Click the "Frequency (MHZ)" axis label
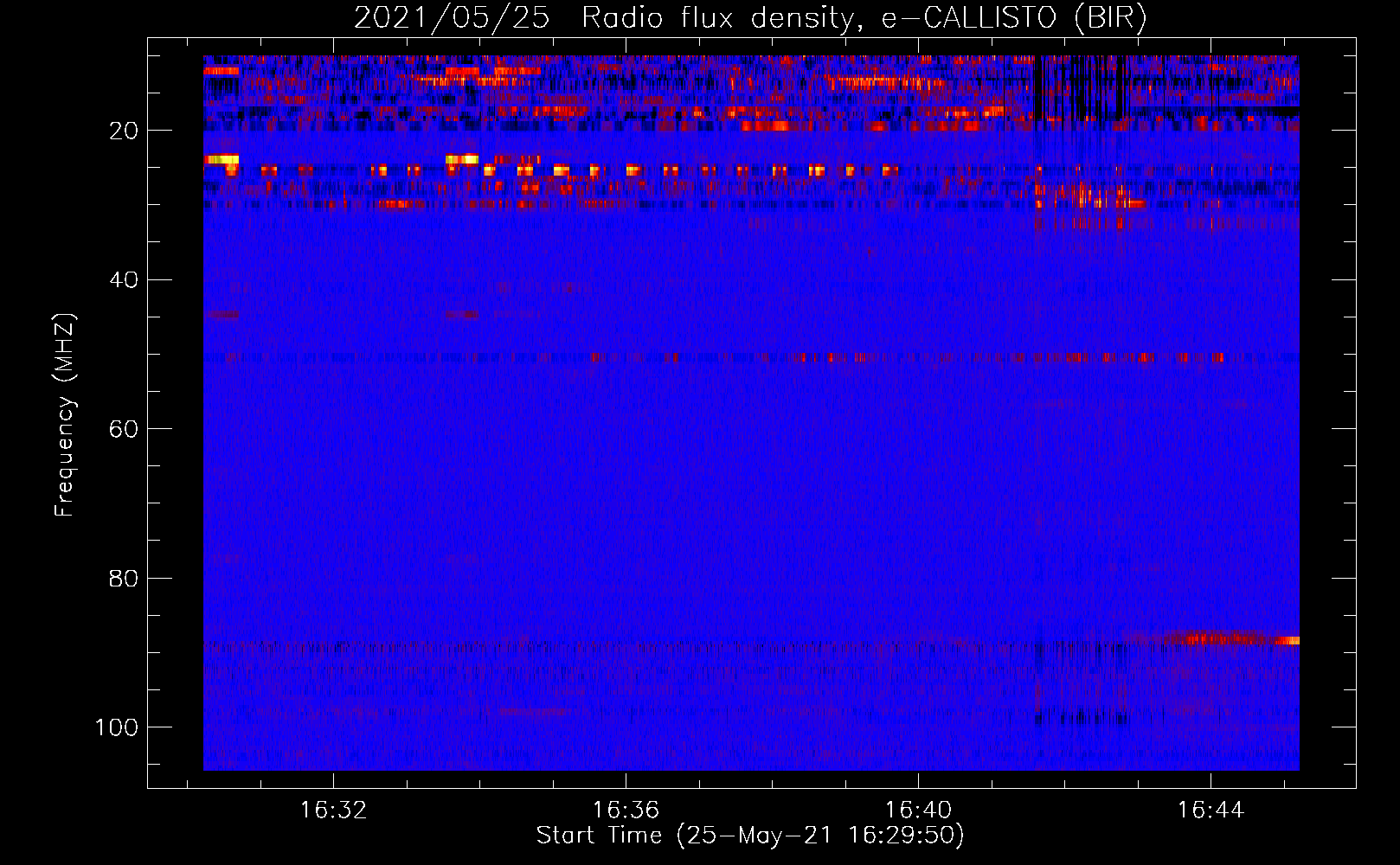This screenshot has height=865, width=1400. point(65,414)
